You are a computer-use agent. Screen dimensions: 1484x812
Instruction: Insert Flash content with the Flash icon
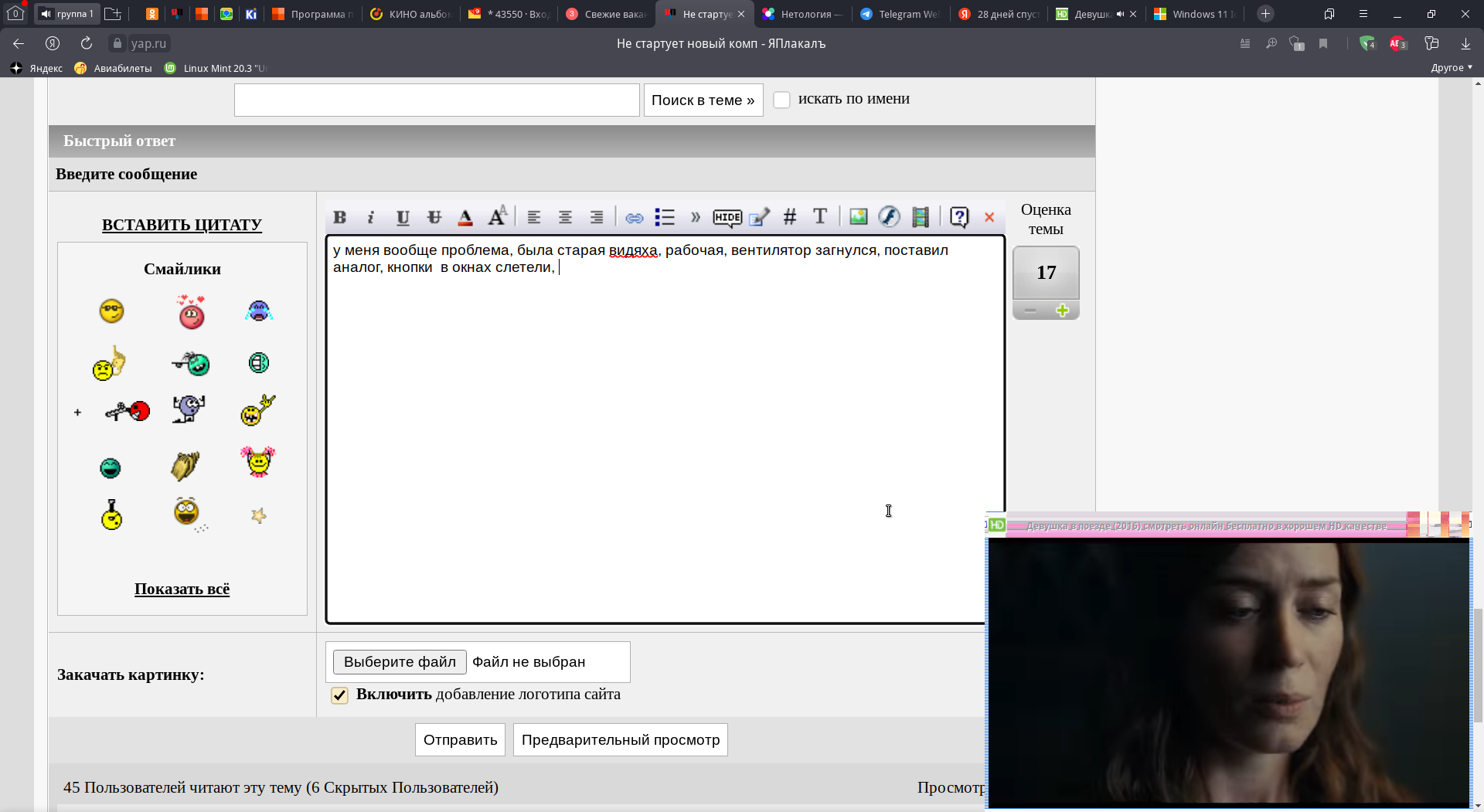pyautogui.click(x=889, y=216)
